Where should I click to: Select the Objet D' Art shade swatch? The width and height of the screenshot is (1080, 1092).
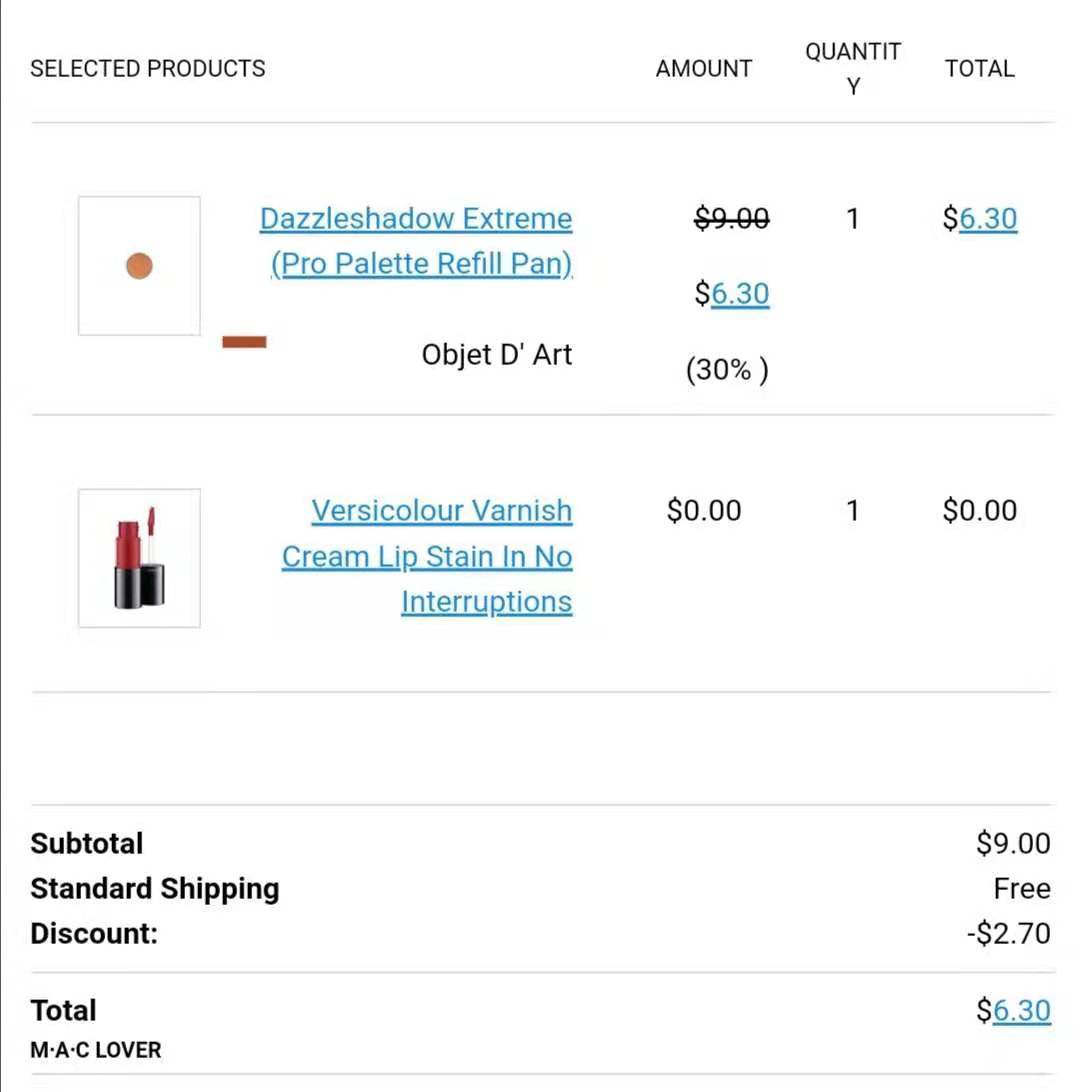click(x=244, y=342)
